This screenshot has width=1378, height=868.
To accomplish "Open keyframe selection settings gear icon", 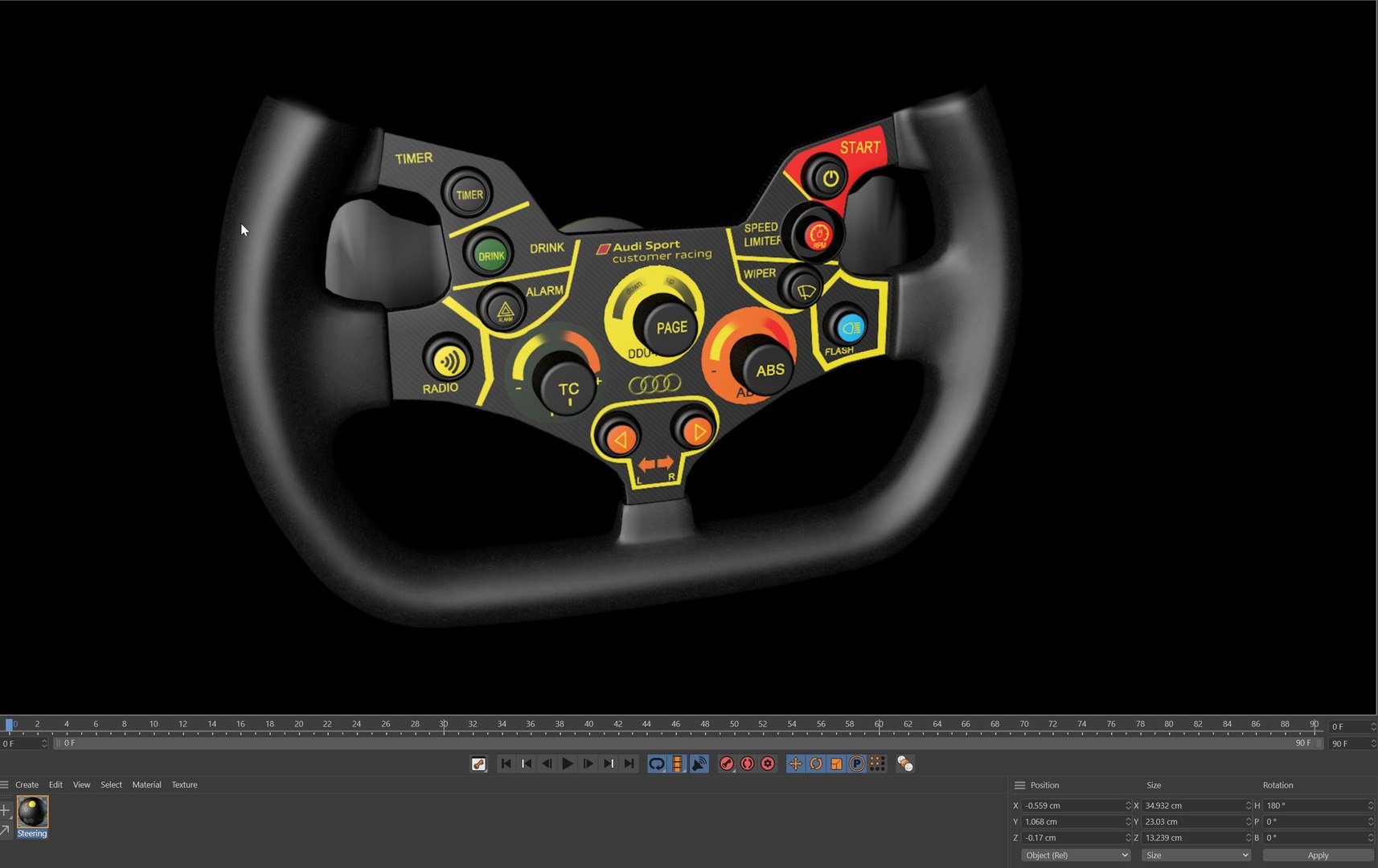I will pyautogui.click(x=768, y=764).
